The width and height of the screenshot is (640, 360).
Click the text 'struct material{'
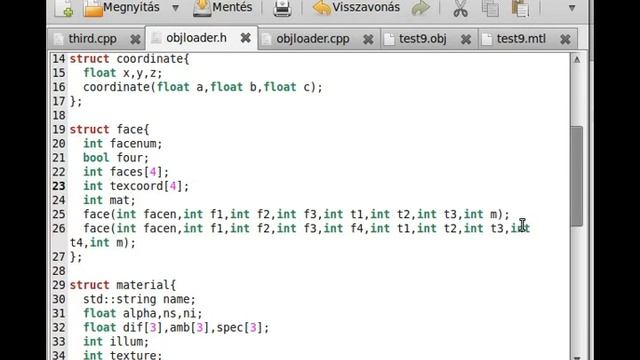coord(123,285)
